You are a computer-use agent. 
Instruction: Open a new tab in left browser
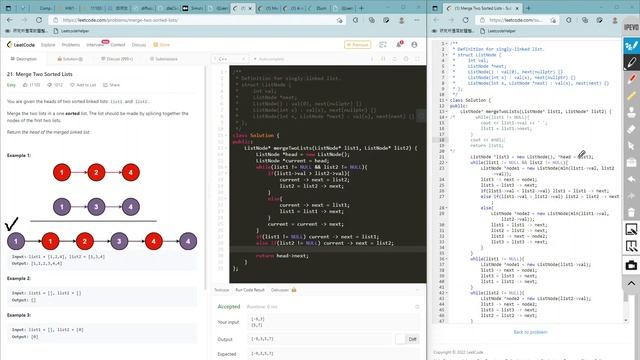tap(361, 8)
